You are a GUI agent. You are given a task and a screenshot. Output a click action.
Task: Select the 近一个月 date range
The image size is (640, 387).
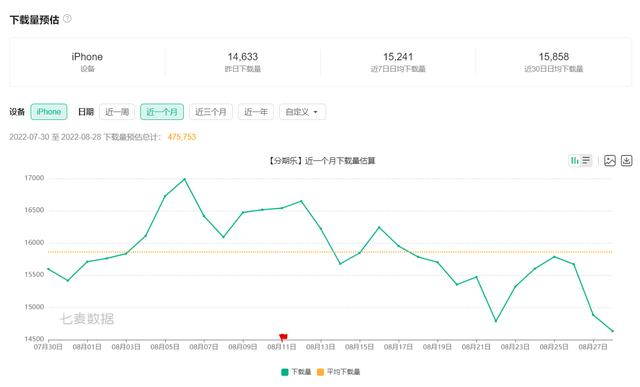point(162,112)
